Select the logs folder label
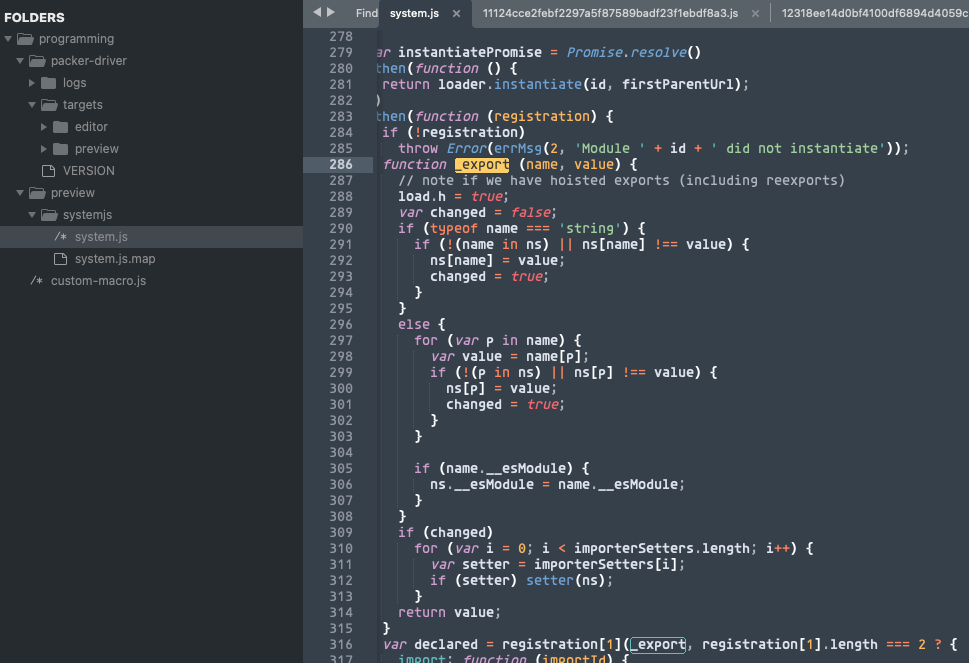Image resolution: width=969 pixels, height=663 pixels. pos(74,83)
